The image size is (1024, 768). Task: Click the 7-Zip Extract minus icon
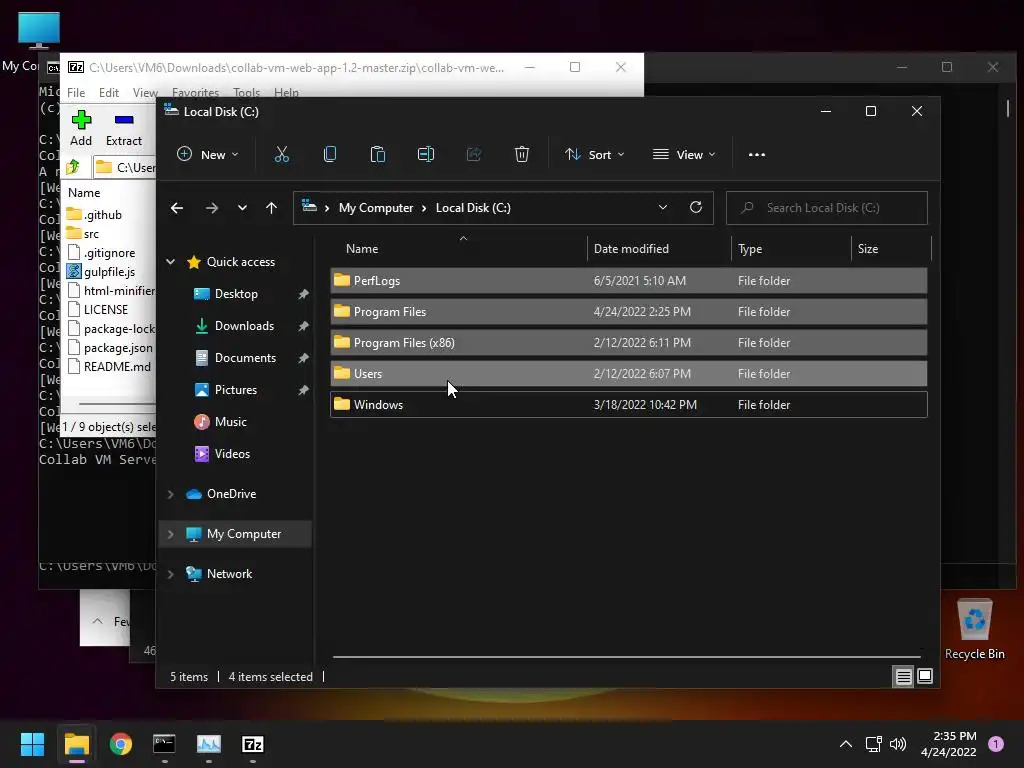[124, 120]
